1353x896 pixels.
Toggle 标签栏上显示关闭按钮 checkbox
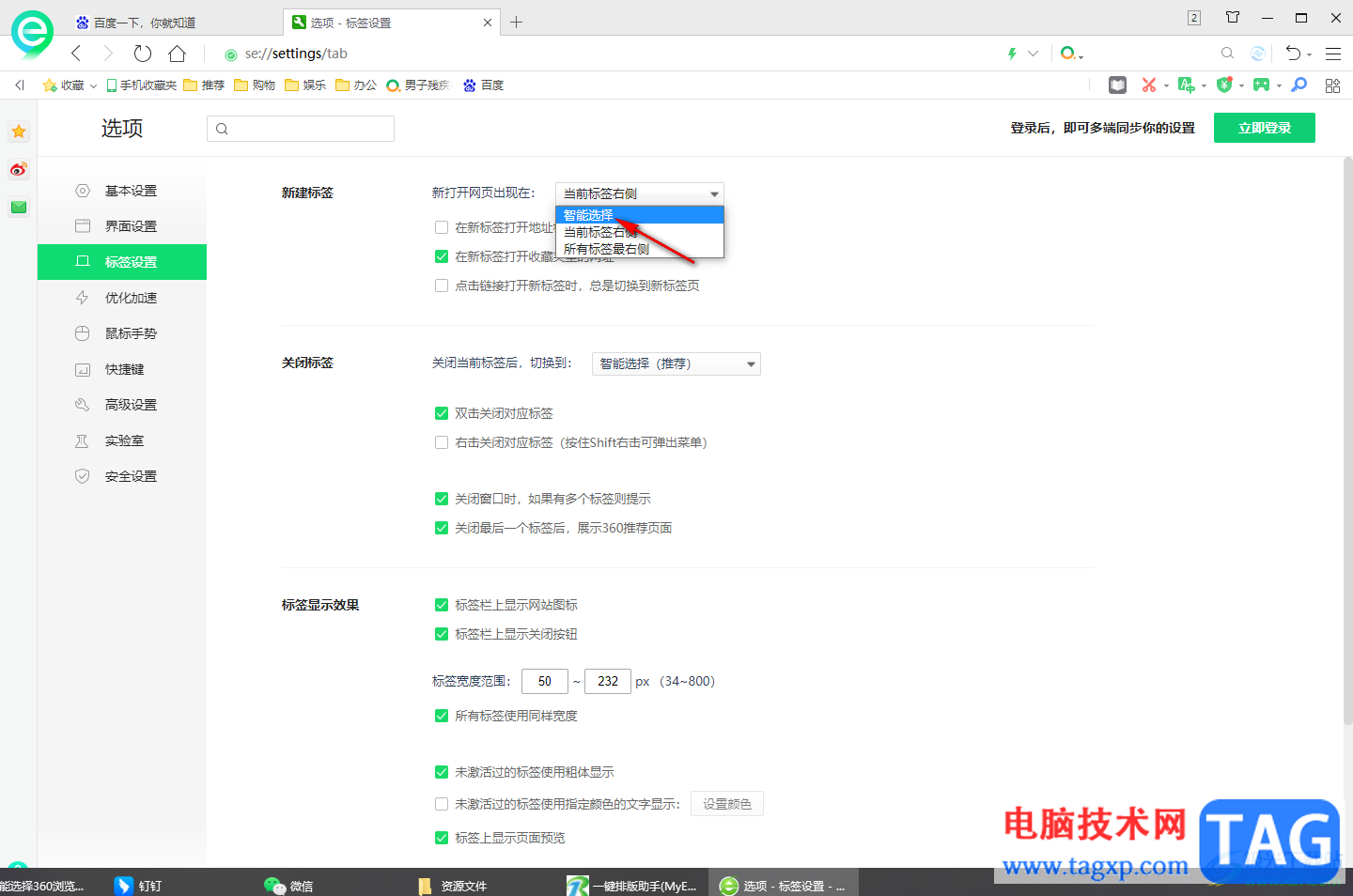(442, 634)
